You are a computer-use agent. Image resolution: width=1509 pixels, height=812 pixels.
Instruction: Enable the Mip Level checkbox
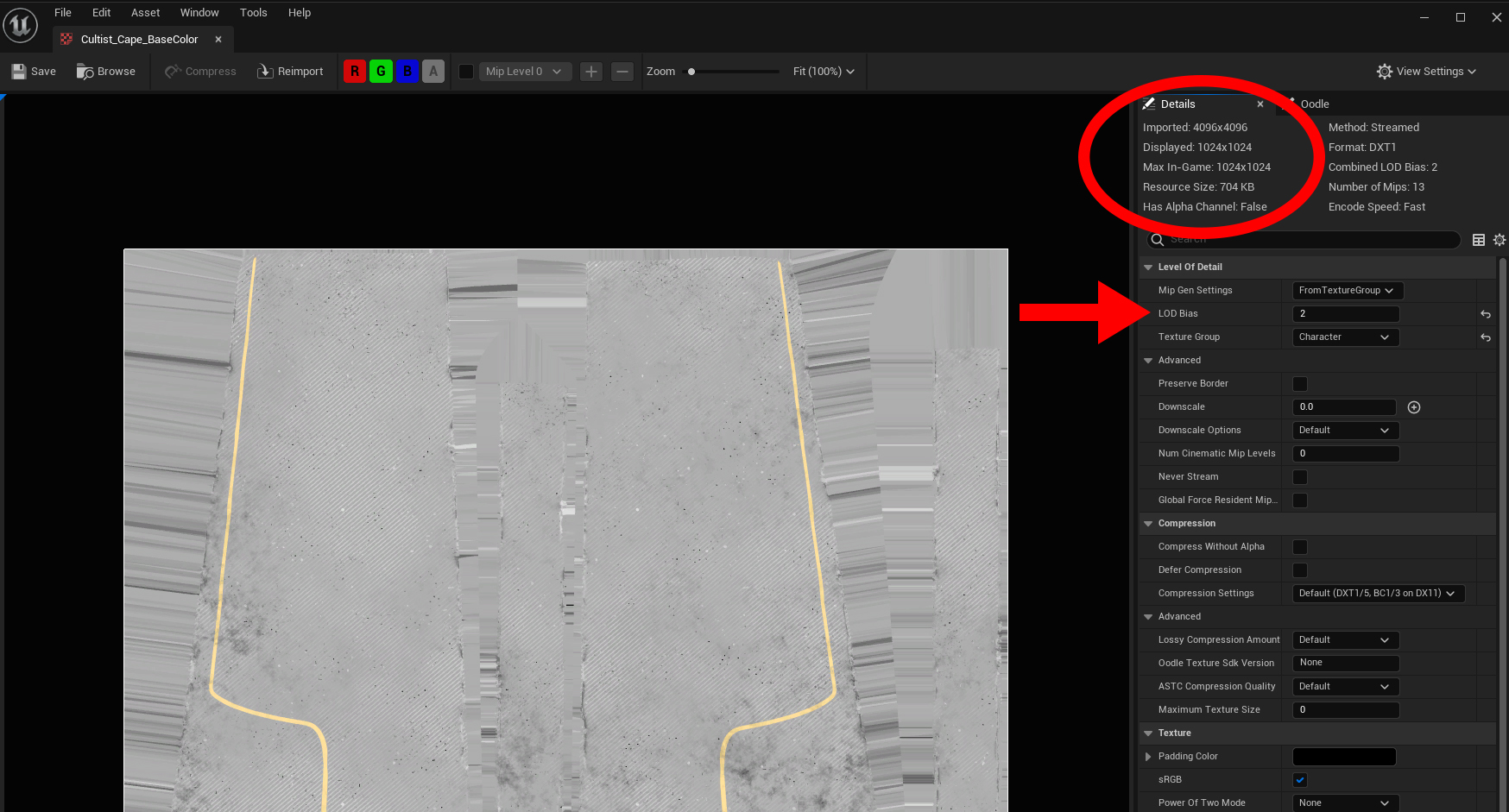point(466,72)
